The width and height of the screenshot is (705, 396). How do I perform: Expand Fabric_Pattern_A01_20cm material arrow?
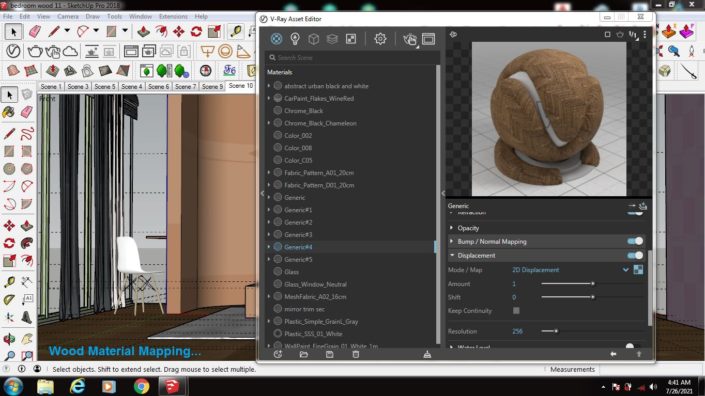pos(269,173)
